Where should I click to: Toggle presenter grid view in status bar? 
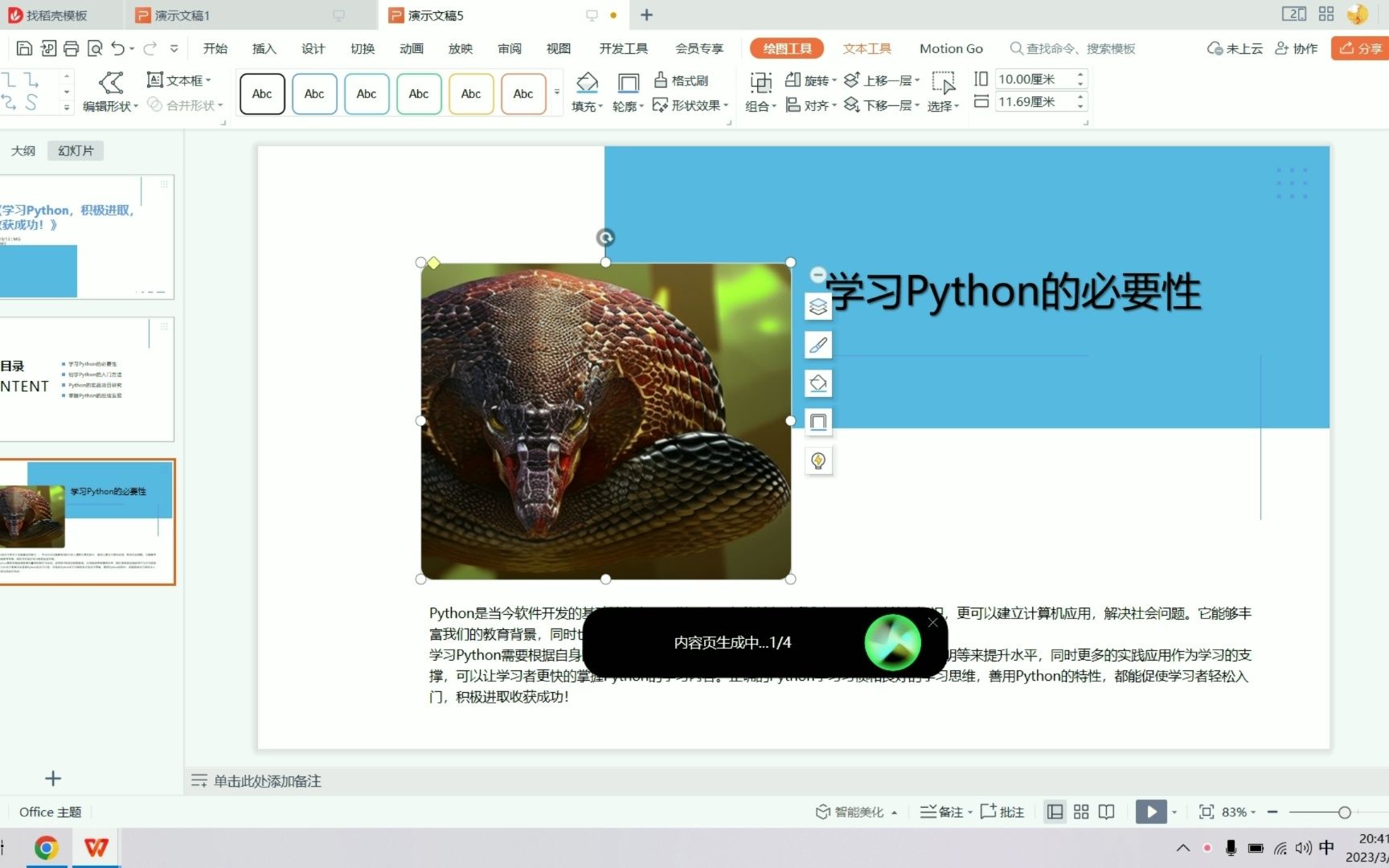pos(1080,812)
